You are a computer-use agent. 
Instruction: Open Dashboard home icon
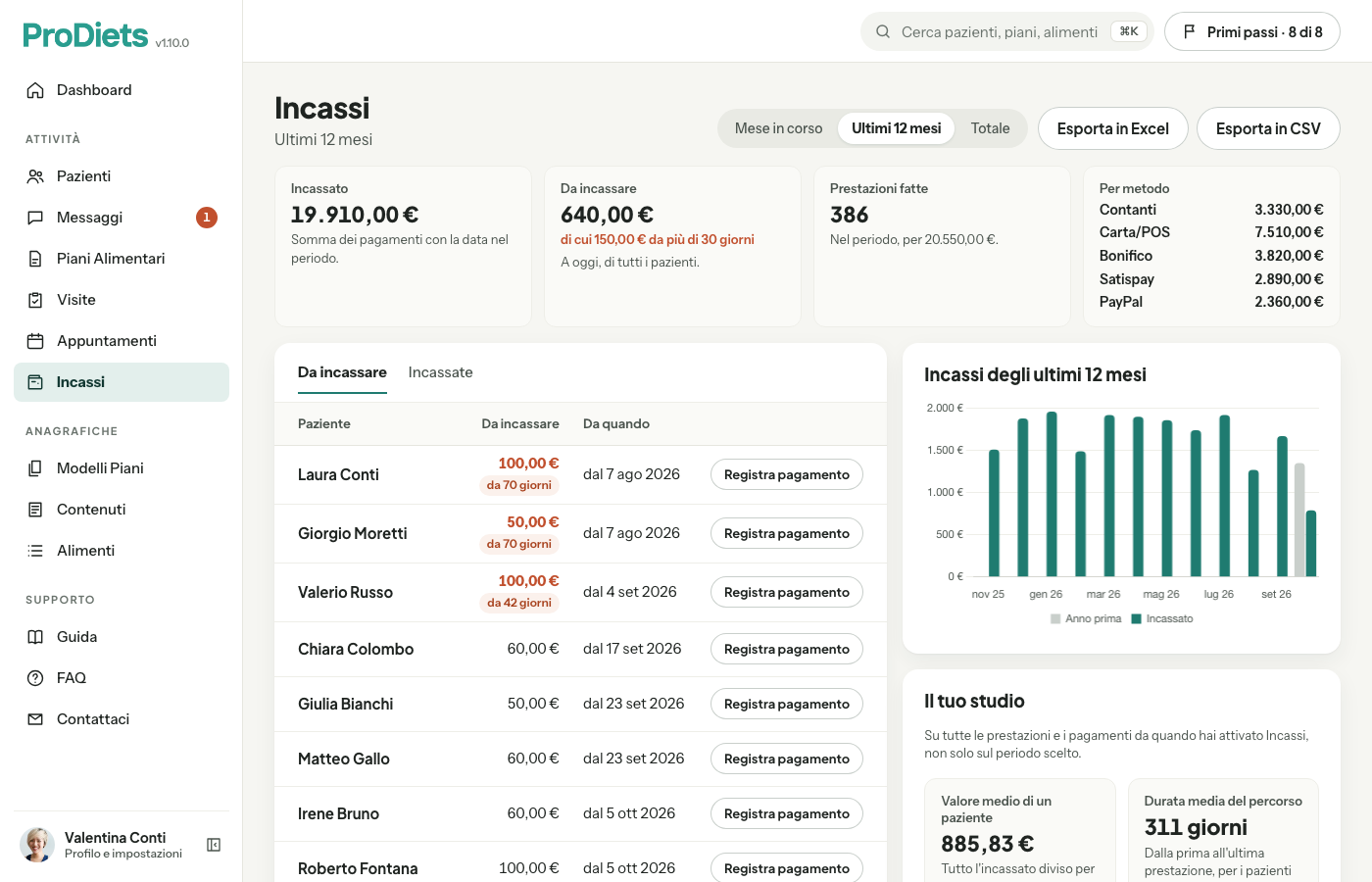tap(35, 90)
